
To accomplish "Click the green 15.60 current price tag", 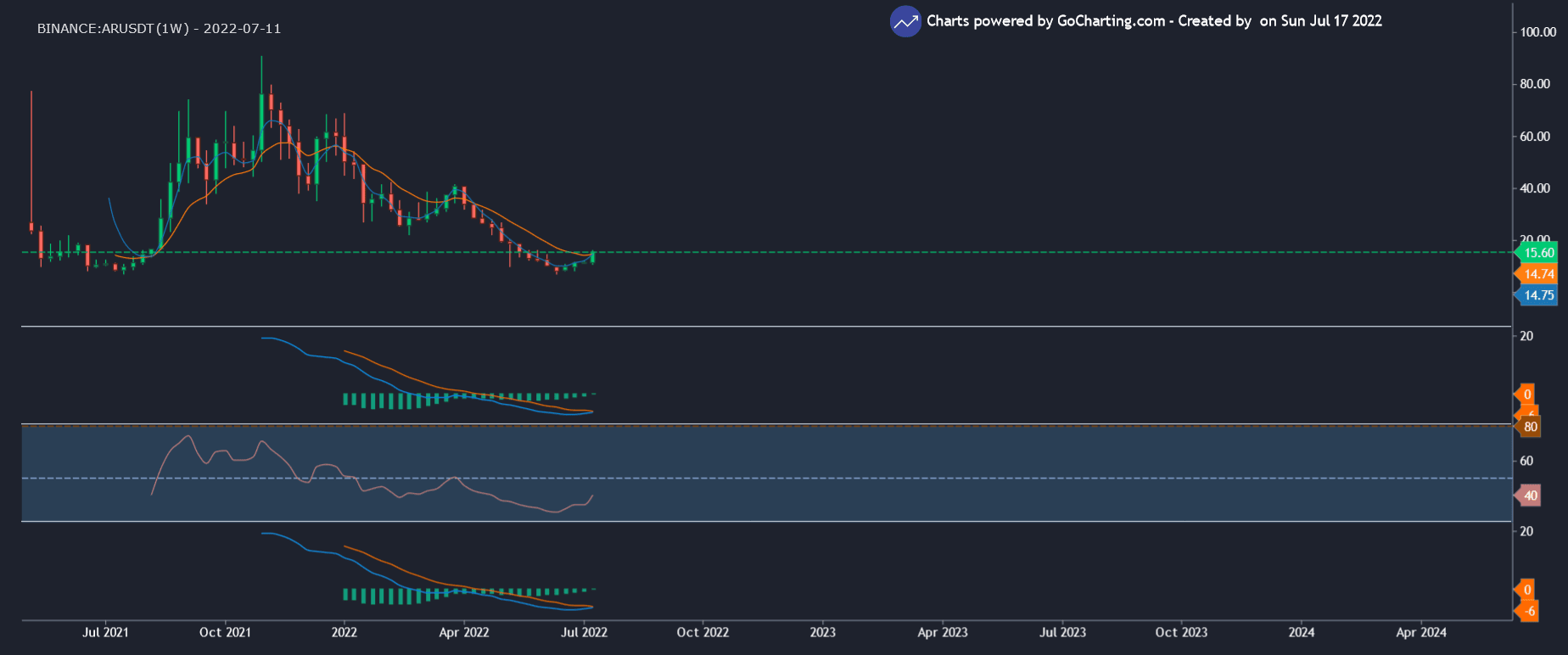I will [1537, 253].
